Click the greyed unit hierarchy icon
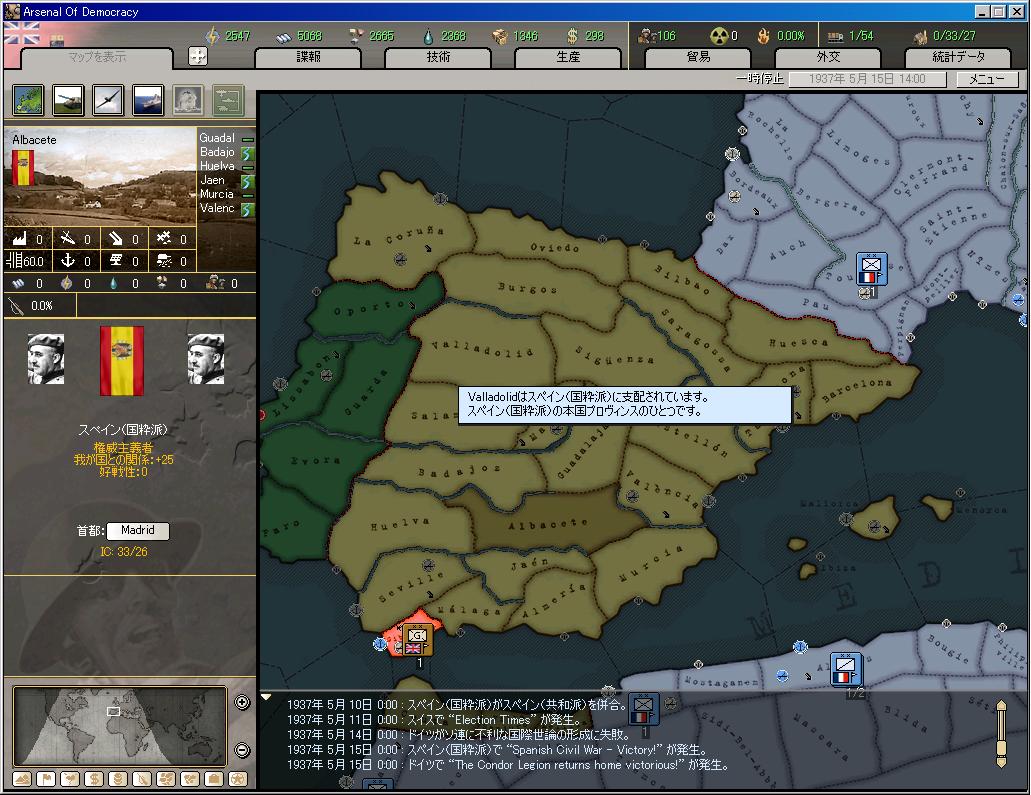This screenshot has height=795, width=1031. (x=228, y=101)
